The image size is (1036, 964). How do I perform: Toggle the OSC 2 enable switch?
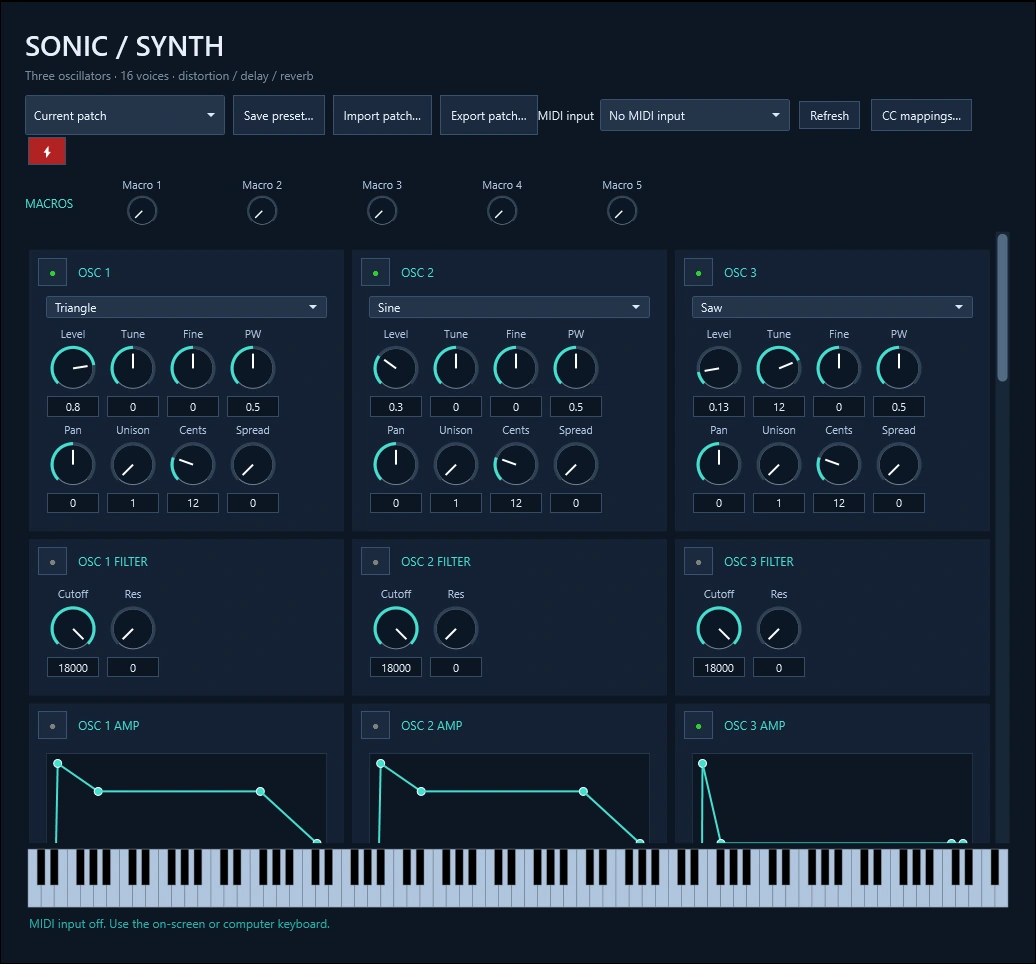(375, 272)
